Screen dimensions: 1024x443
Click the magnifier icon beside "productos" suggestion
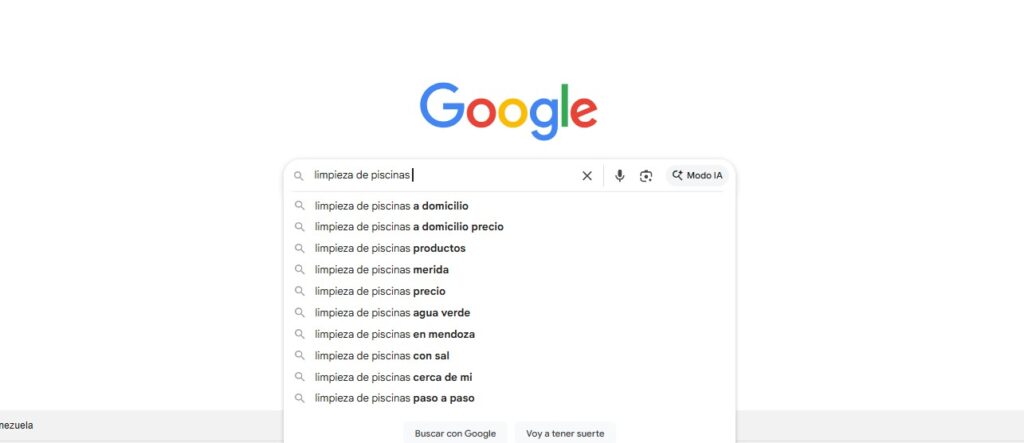298,248
